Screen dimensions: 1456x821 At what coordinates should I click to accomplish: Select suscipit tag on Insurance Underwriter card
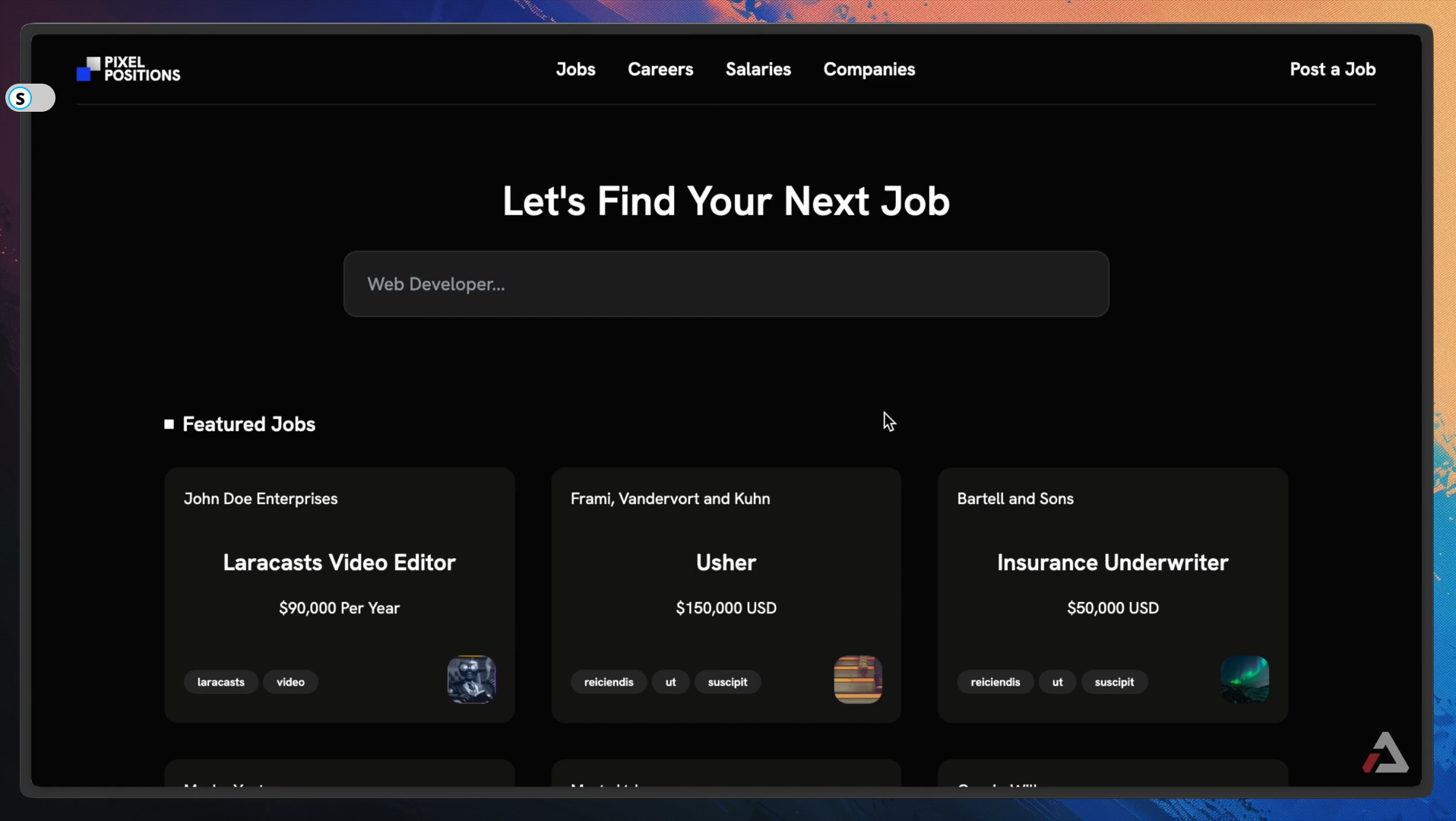tap(1114, 682)
